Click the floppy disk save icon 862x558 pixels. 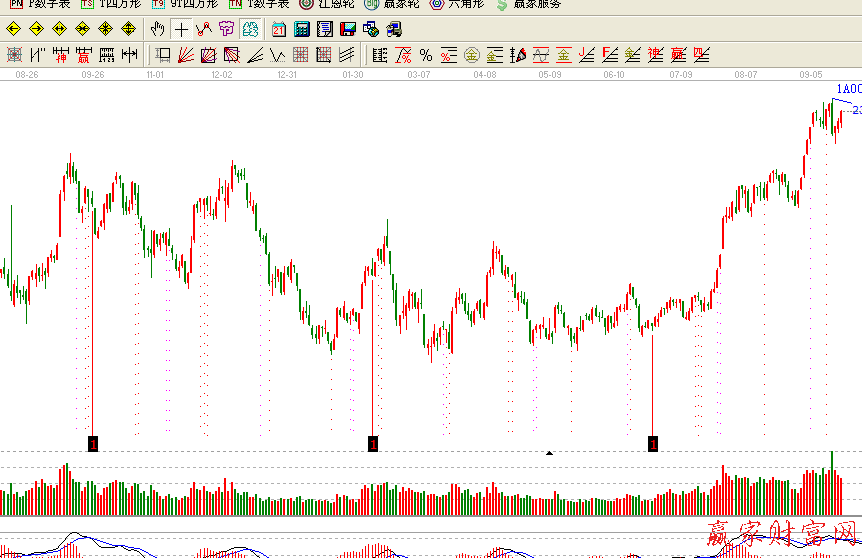pyautogui.click(x=347, y=29)
